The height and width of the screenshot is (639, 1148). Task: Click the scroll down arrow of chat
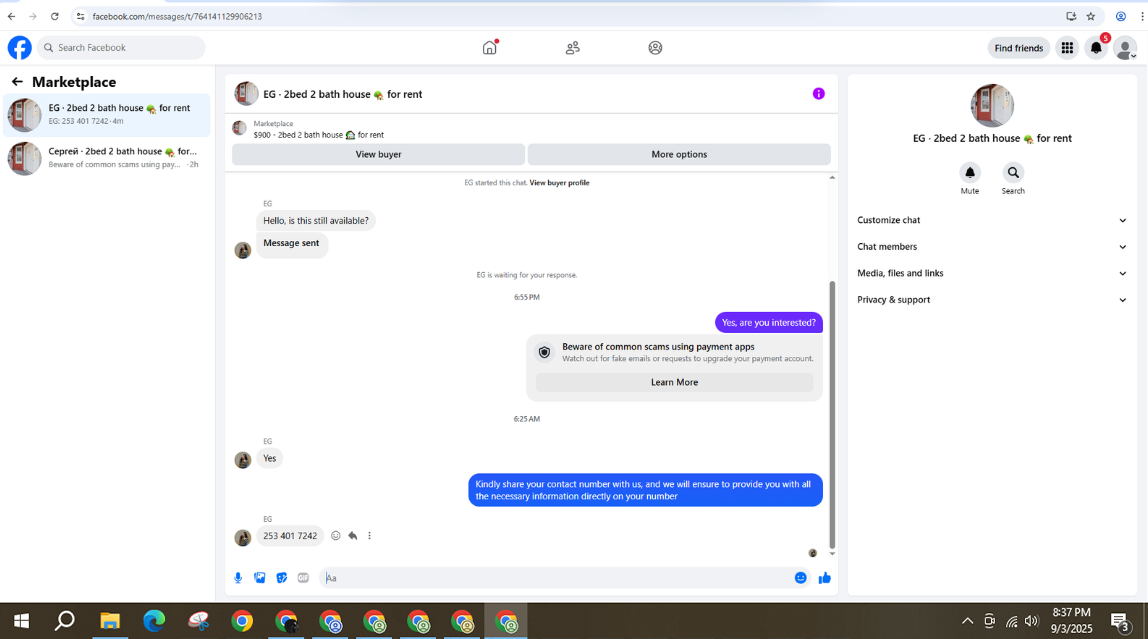tap(832, 554)
